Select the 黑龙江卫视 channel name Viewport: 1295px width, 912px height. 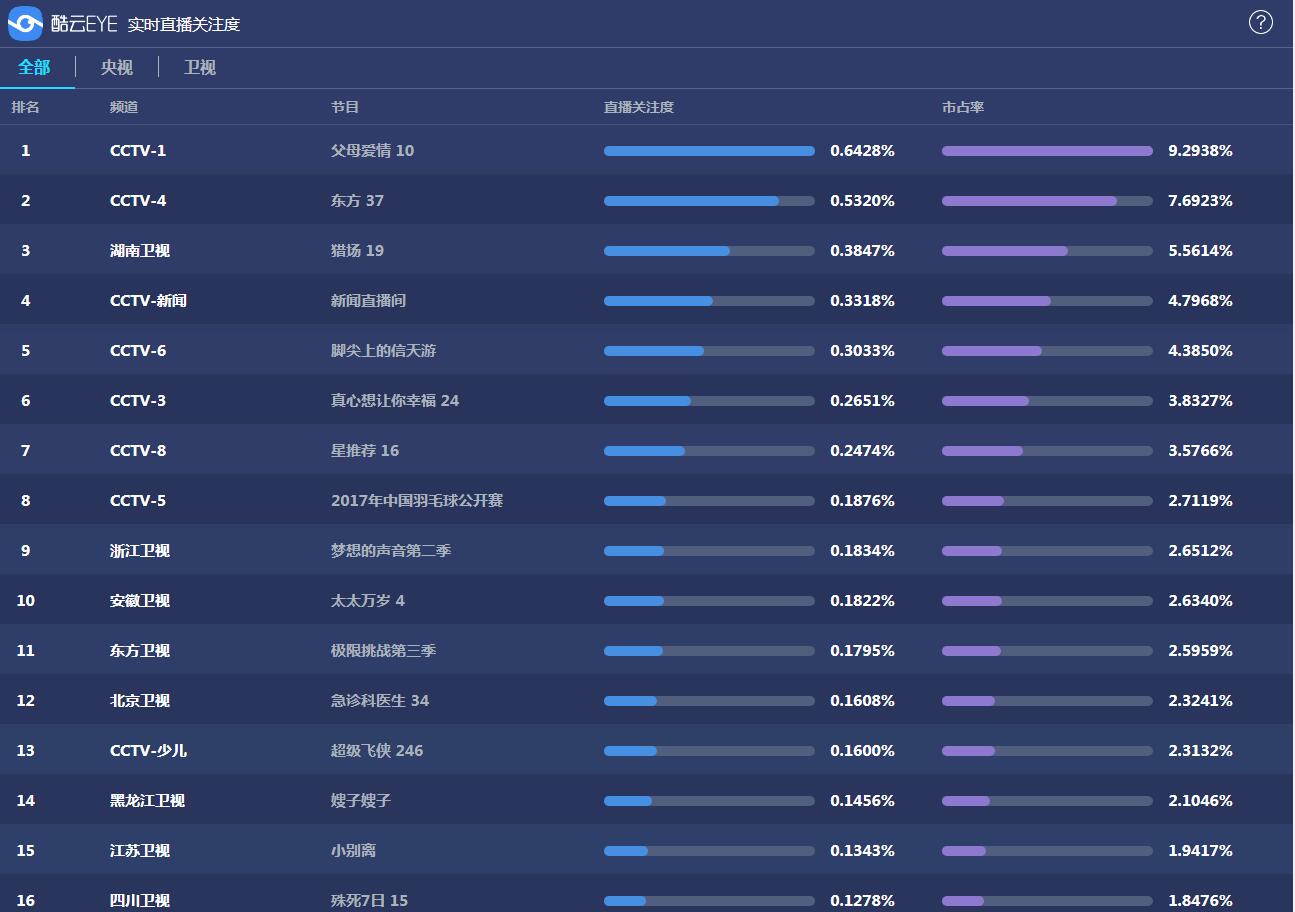pos(147,801)
